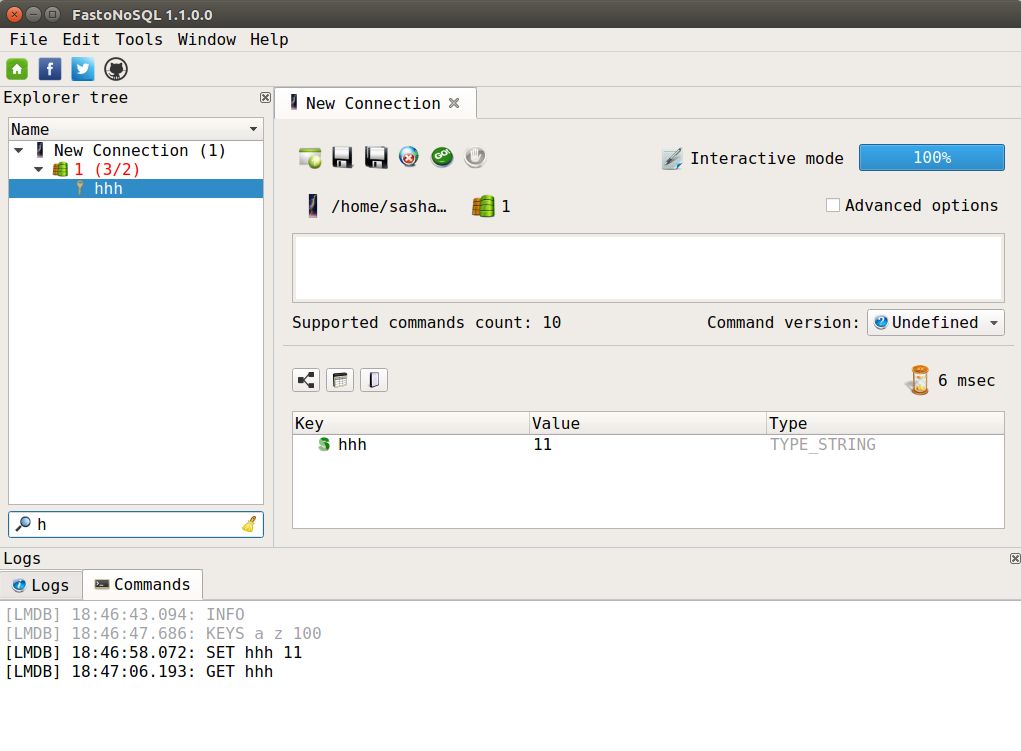Click the hand stop icon
Screen dimensions: 1021x751
[x=475, y=157]
